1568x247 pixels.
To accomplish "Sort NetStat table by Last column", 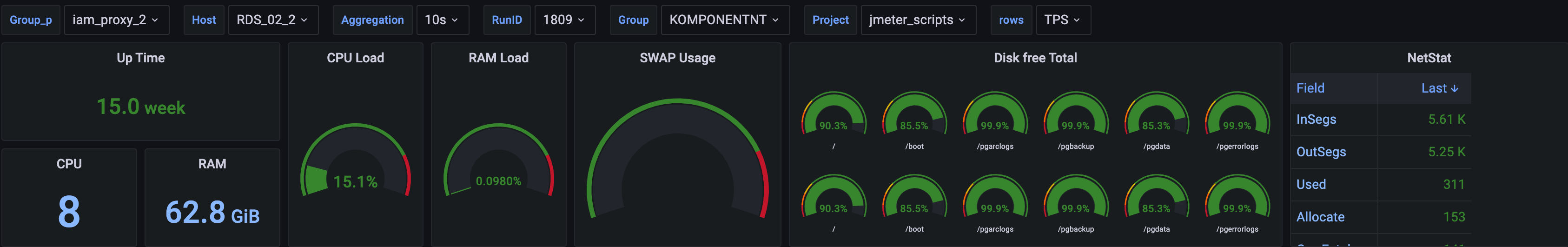I will (x=1424, y=88).
